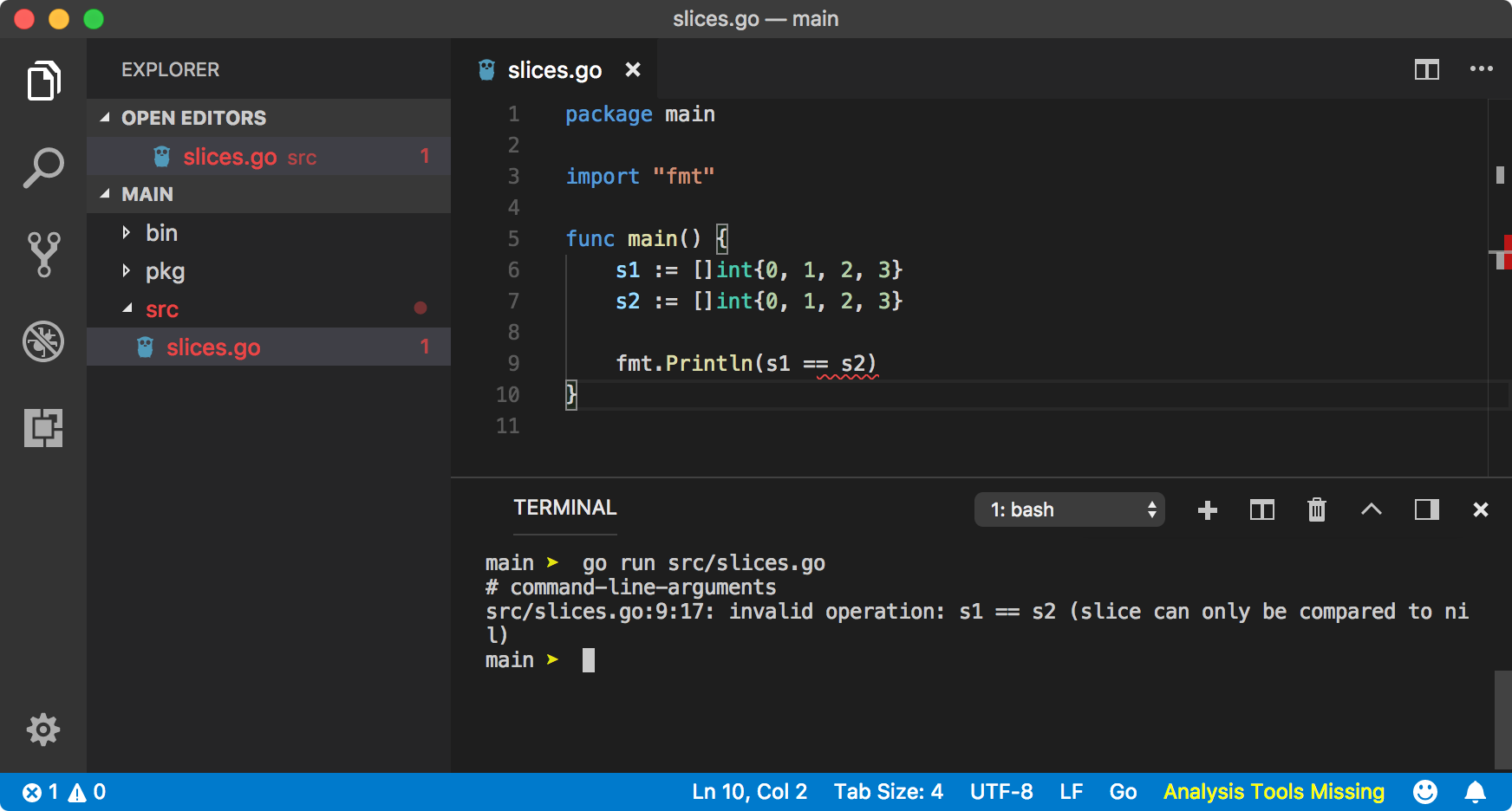
Task: Collapse the terminal with the chevron icon
Action: (x=1371, y=509)
